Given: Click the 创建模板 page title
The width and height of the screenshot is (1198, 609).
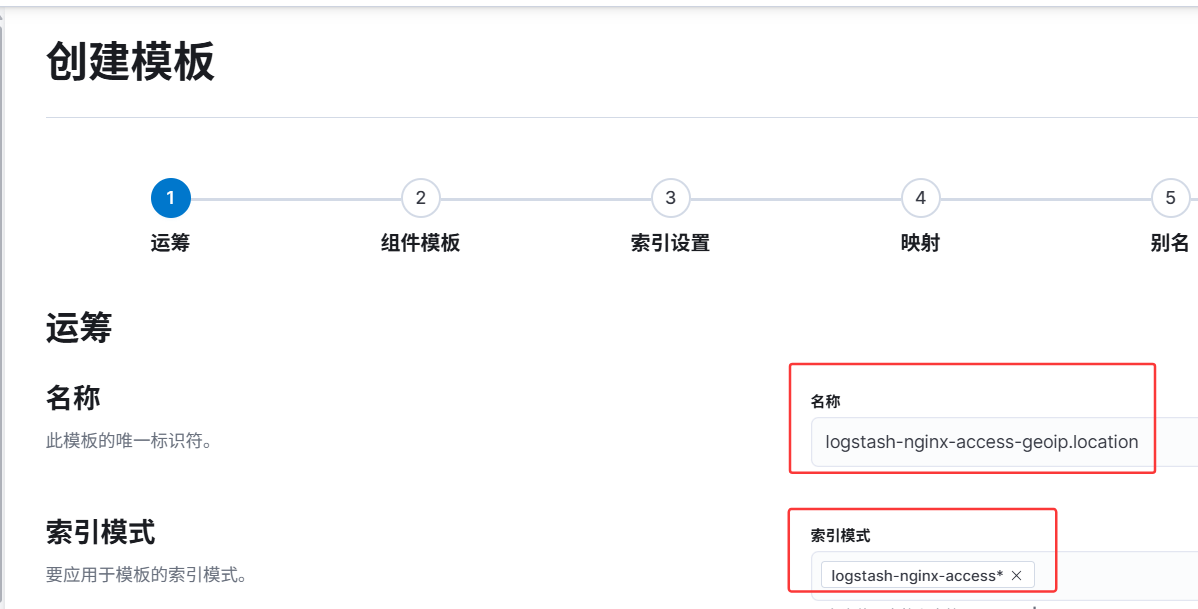Looking at the screenshot, I should 130,61.
